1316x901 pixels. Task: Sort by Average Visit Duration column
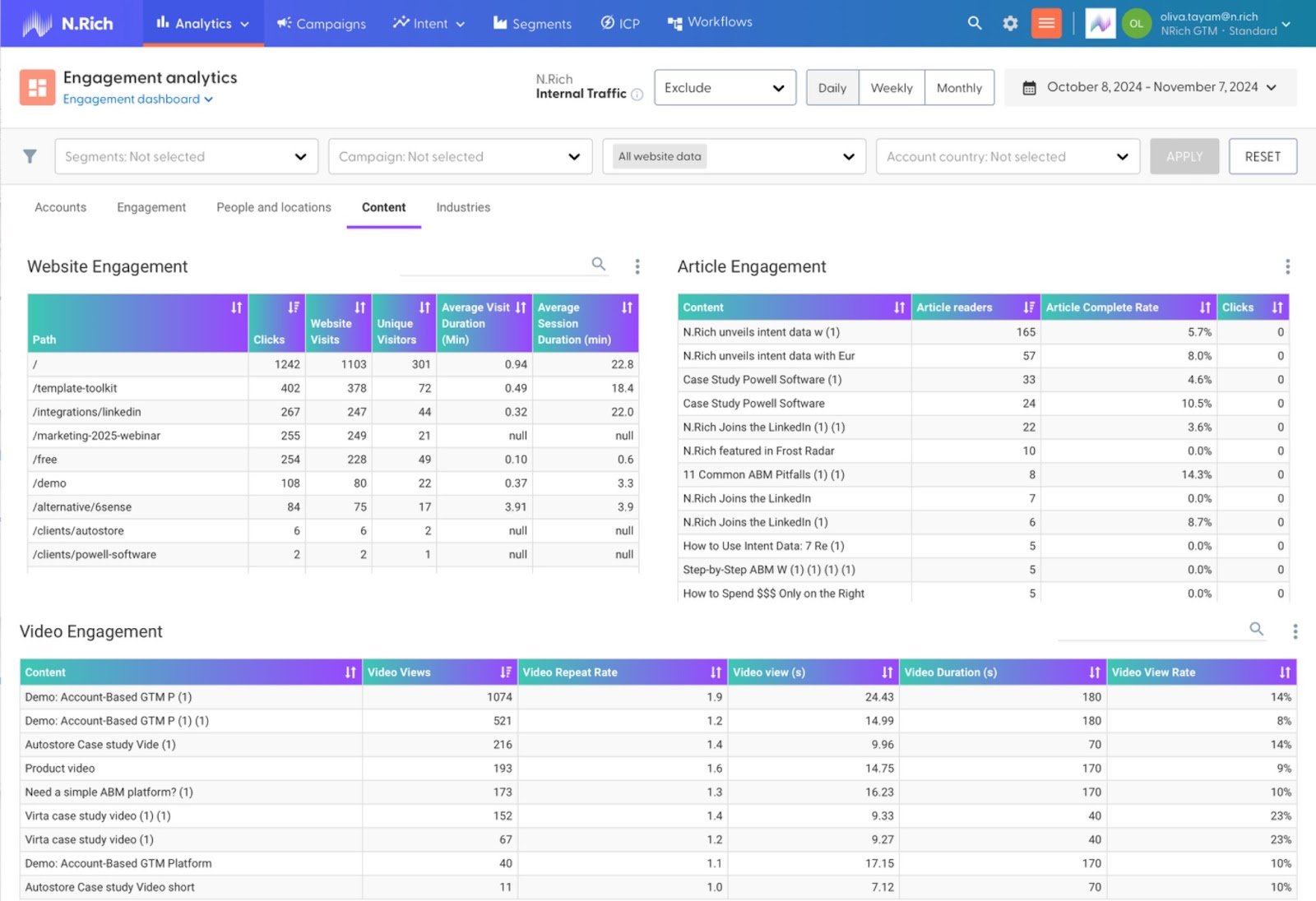[521, 307]
